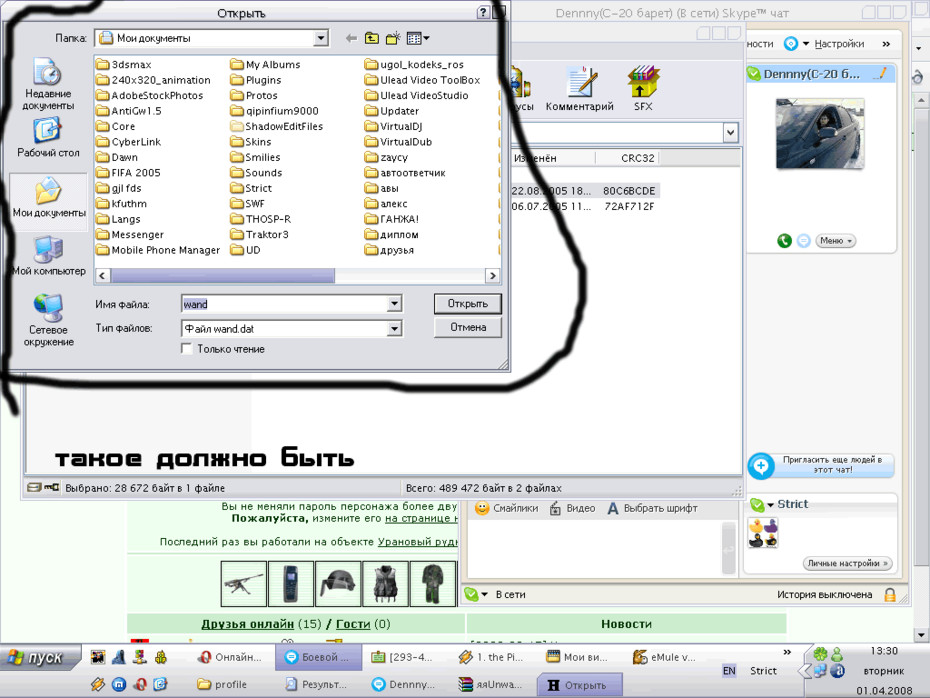Open Личные настройки in Skype
Image resolution: width=930 pixels, height=698 pixels.
(848, 563)
